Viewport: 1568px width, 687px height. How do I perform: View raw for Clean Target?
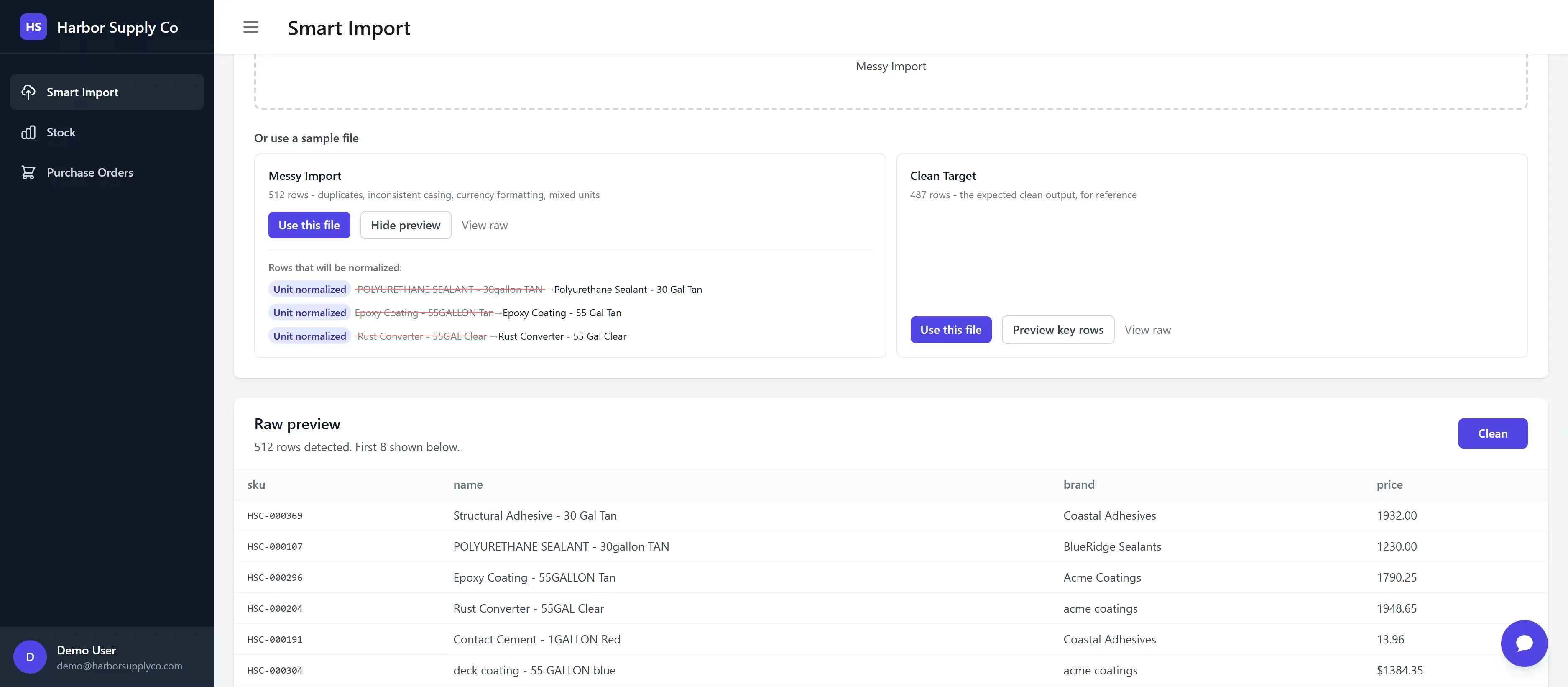click(1147, 330)
